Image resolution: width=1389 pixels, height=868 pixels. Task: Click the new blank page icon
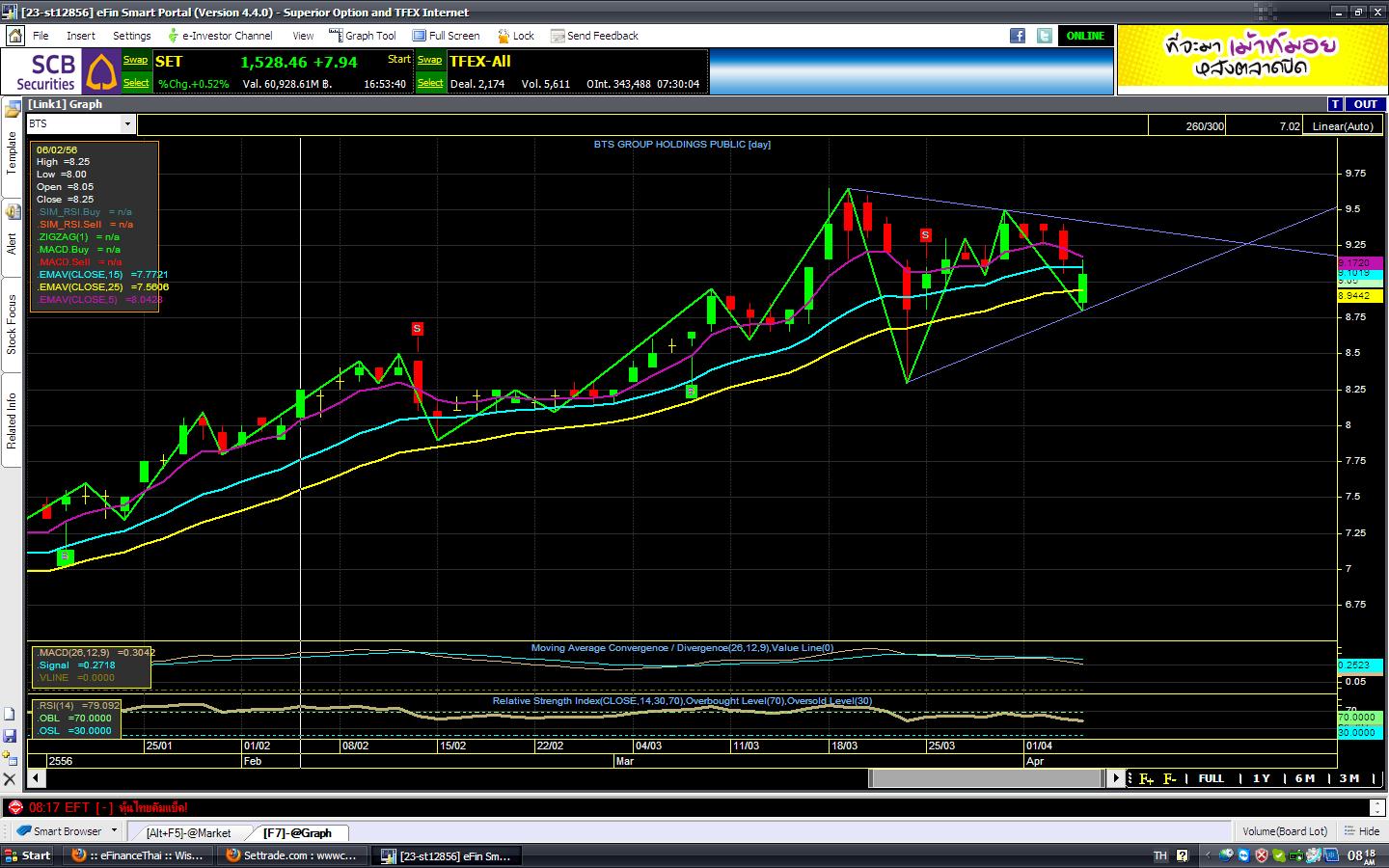[x=10, y=714]
